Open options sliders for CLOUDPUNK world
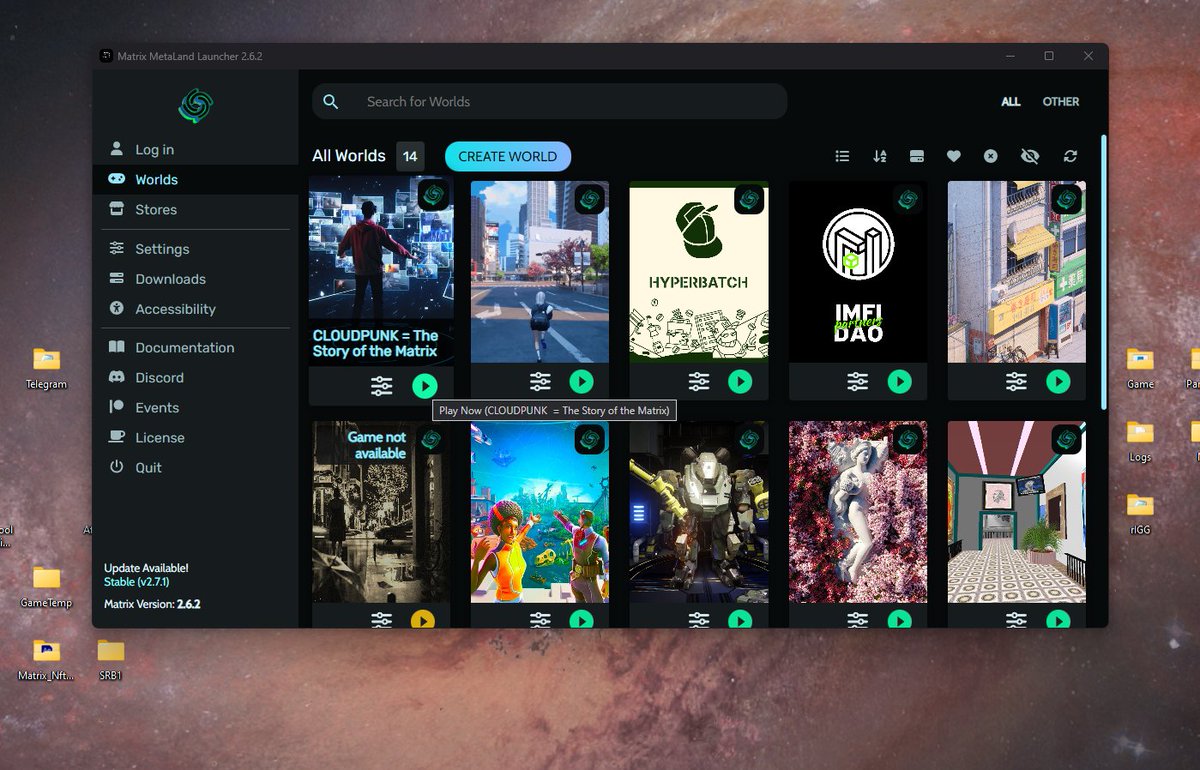This screenshot has height=770, width=1200. coord(381,386)
